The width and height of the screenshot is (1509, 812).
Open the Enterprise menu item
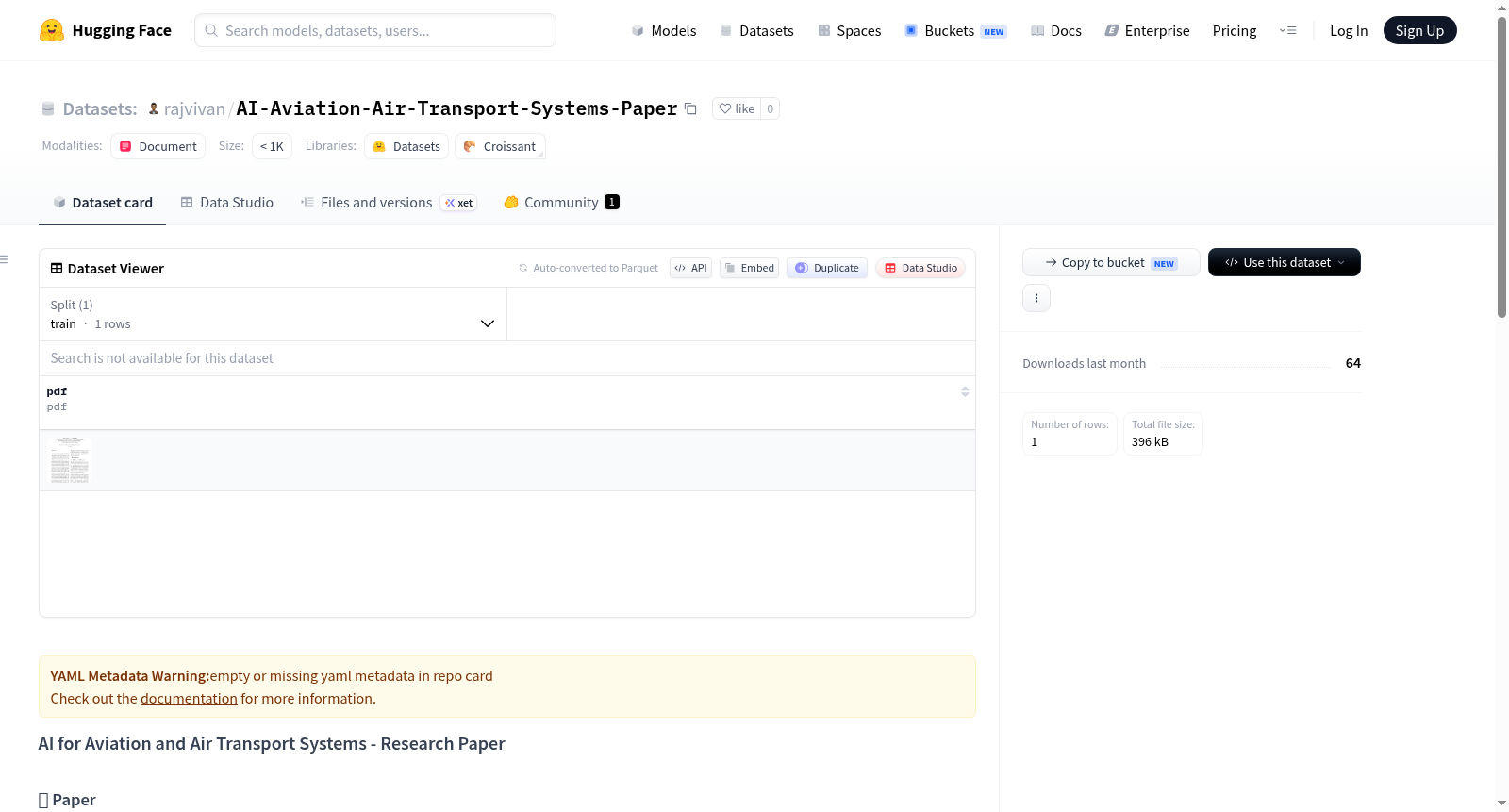pyautogui.click(x=1148, y=31)
